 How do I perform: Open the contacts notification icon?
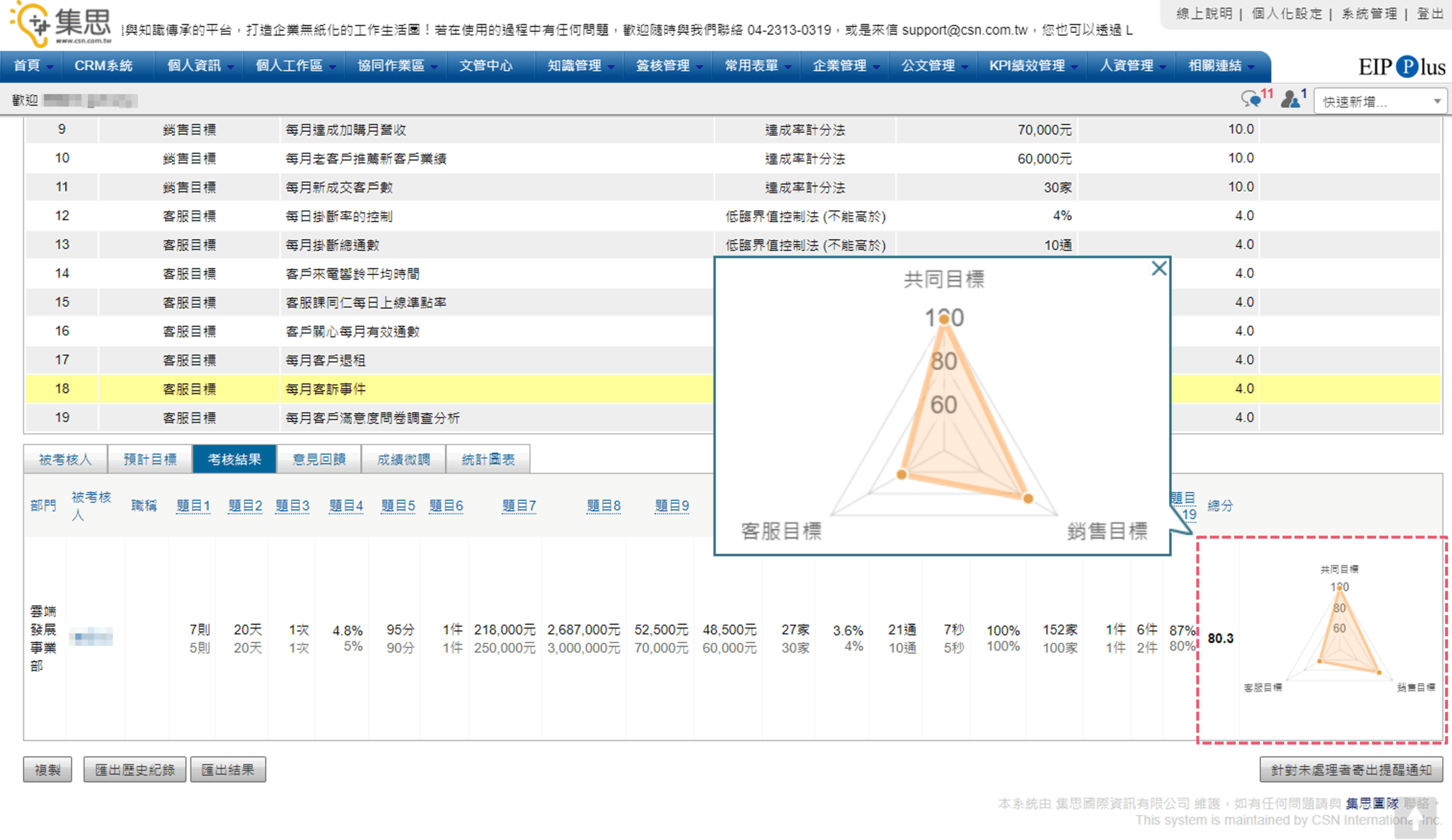point(1291,99)
